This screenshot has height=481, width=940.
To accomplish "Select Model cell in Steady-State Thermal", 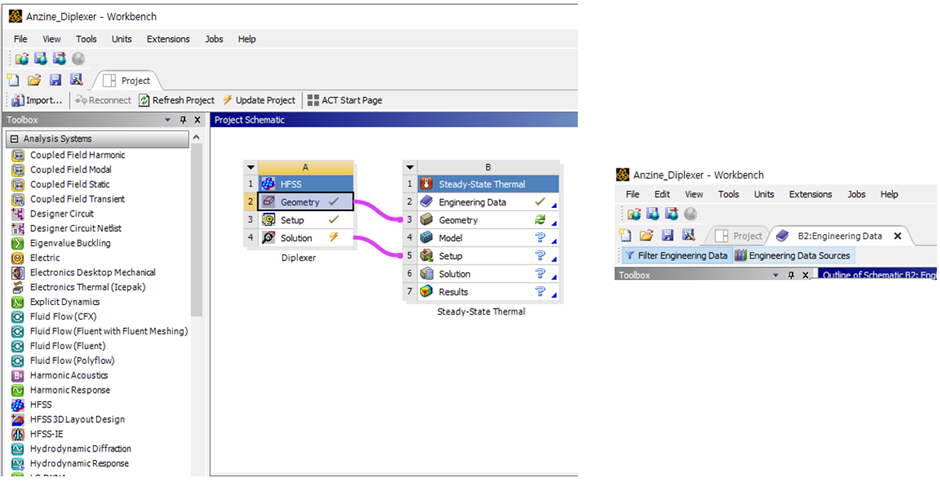I will [488, 238].
